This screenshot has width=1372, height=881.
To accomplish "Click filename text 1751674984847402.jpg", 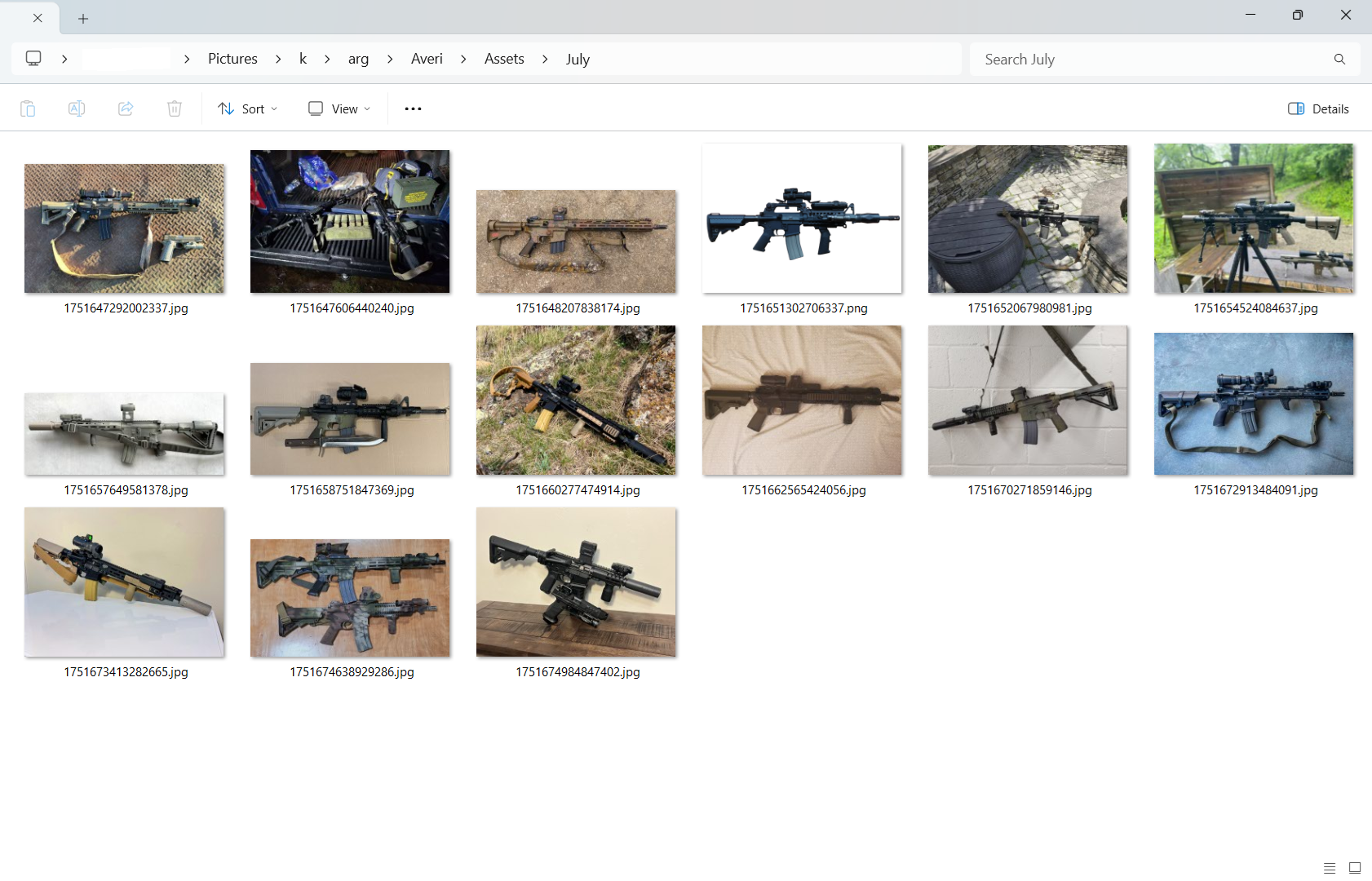I will [578, 672].
